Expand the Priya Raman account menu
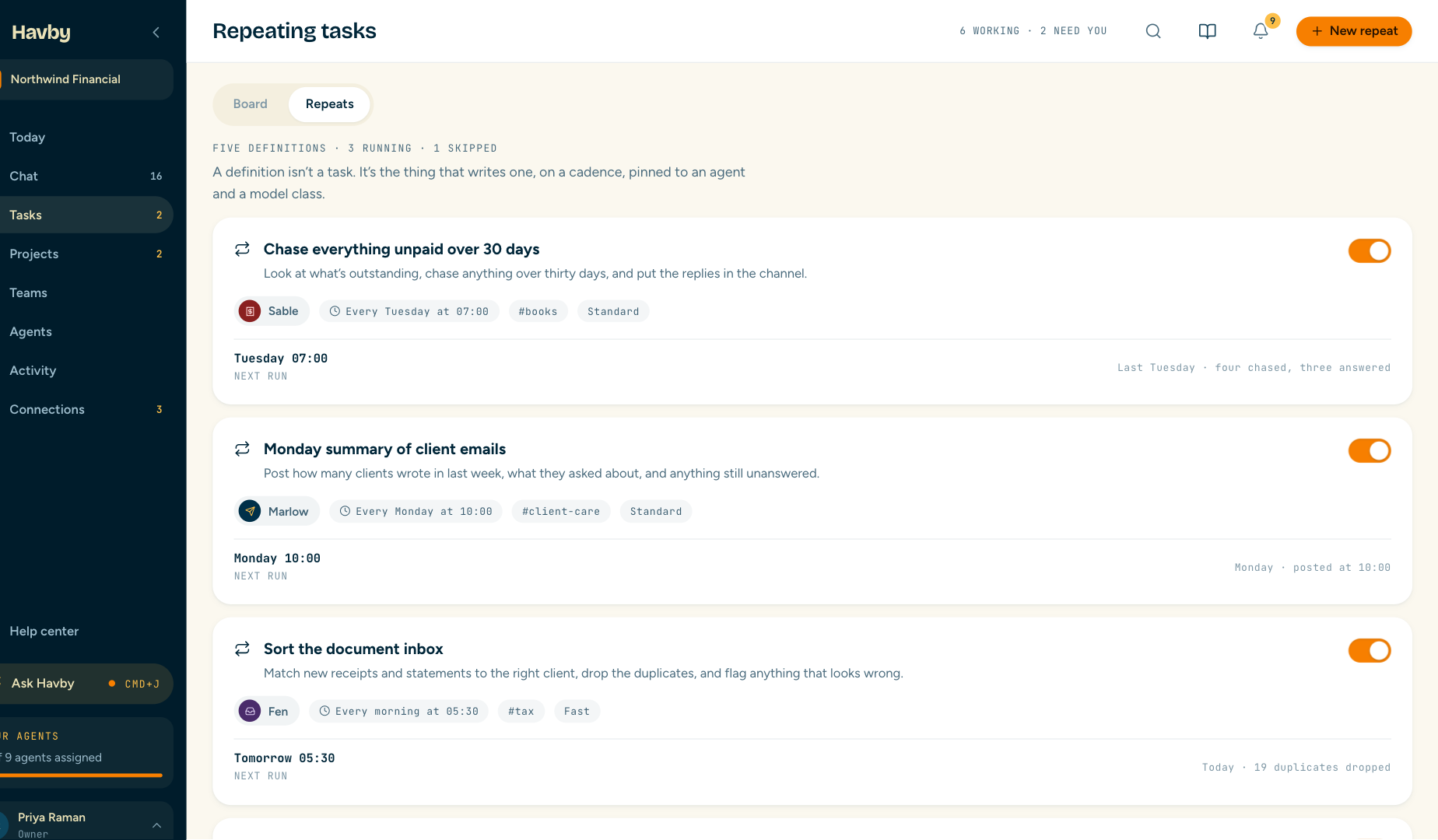Screen dimensions: 1438x840 (156, 824)
